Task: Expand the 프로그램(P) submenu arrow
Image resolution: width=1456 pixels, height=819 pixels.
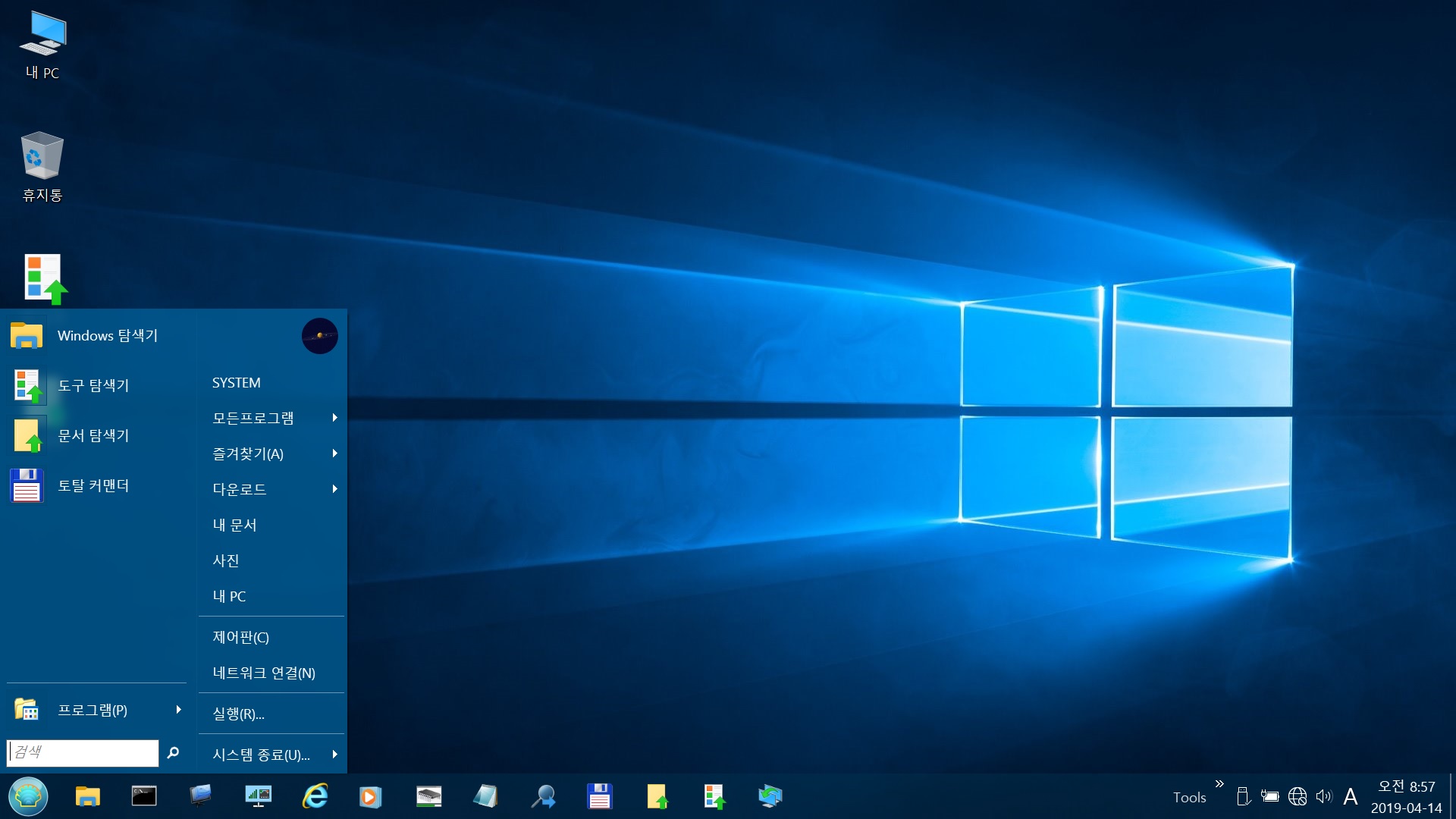Action: pos(178,710)
